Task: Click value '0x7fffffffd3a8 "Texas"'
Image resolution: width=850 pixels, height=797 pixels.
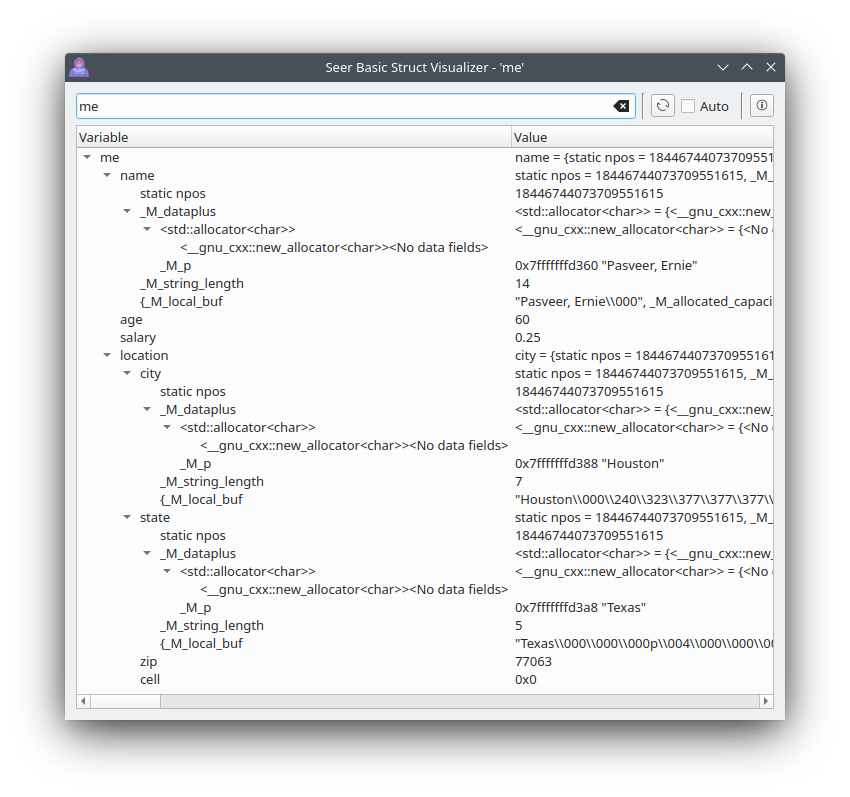Action: pyautogui.click(x=580, y=607)
